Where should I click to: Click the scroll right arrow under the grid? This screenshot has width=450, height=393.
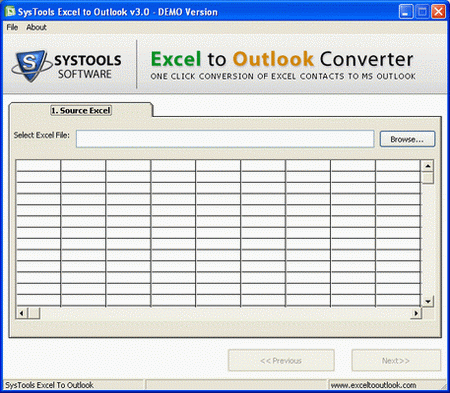pos(416,313)
